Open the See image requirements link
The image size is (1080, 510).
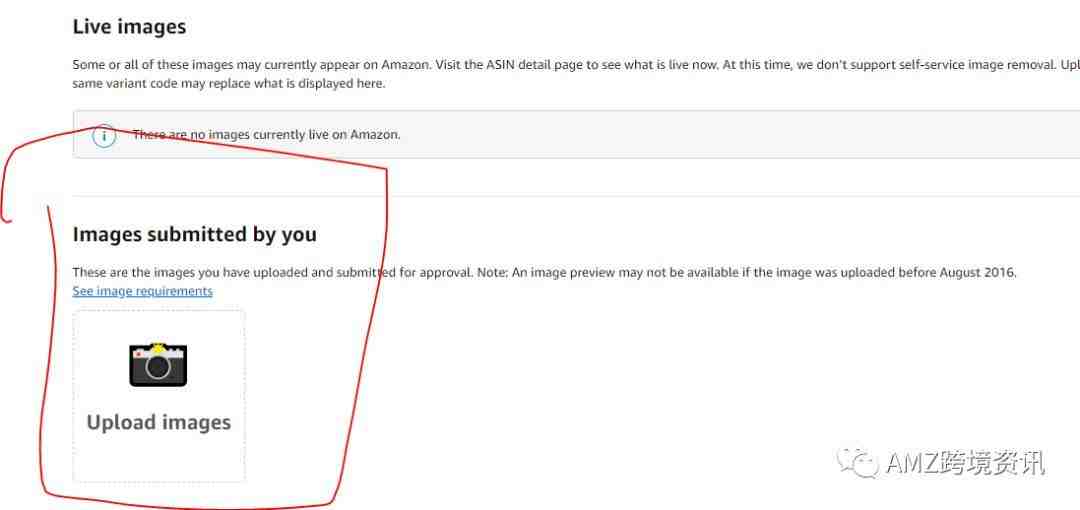143,291
